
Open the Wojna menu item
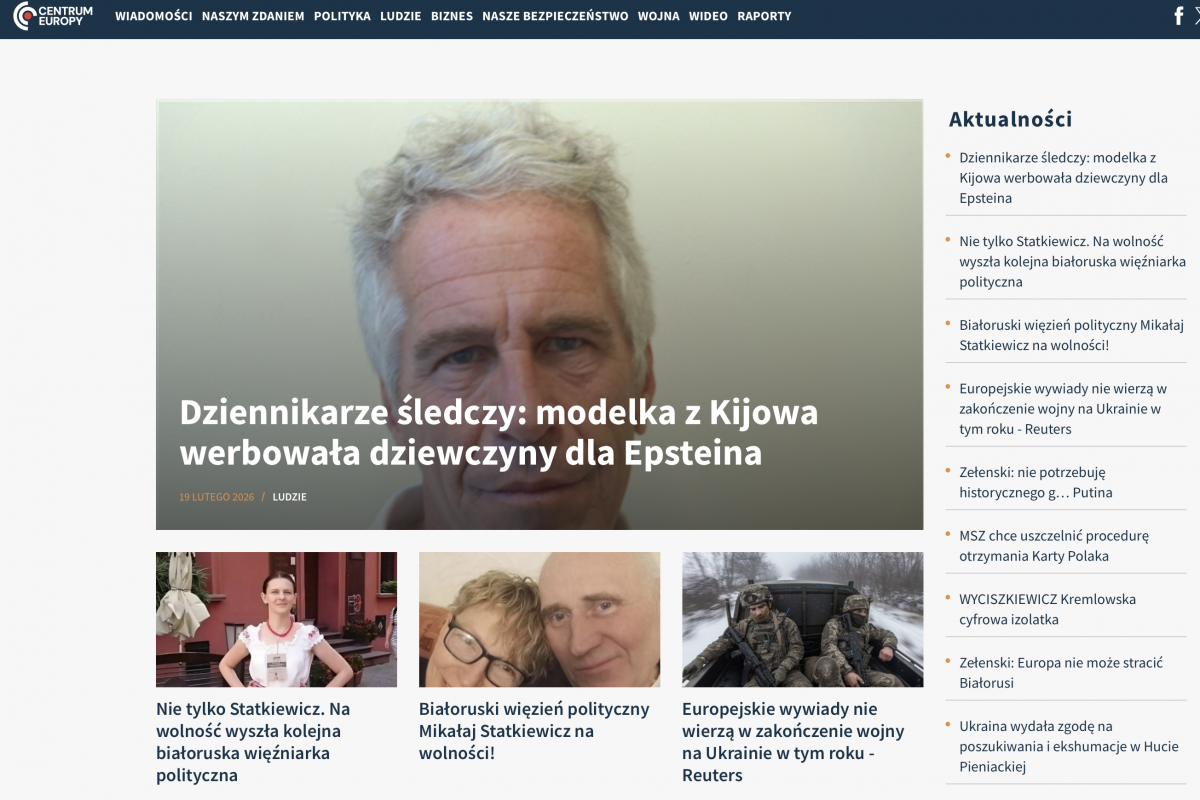click(x=658, y=16)
